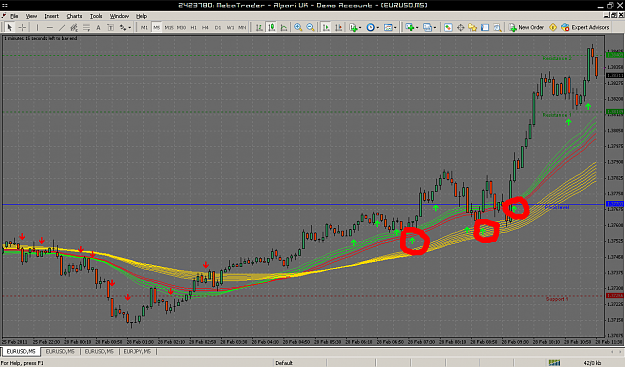Select the text label tool
625x367 pixels.
tap(110, 27)
